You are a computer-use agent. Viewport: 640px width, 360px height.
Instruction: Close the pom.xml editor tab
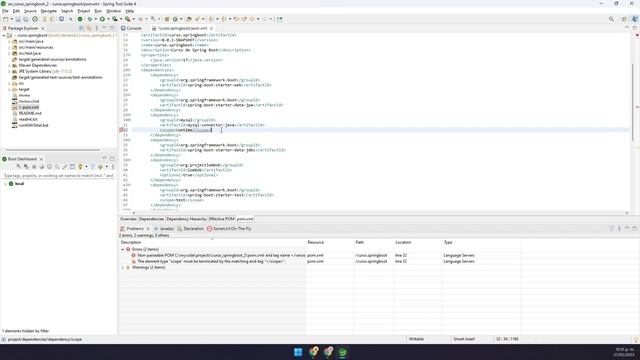(x=211, y=29)
